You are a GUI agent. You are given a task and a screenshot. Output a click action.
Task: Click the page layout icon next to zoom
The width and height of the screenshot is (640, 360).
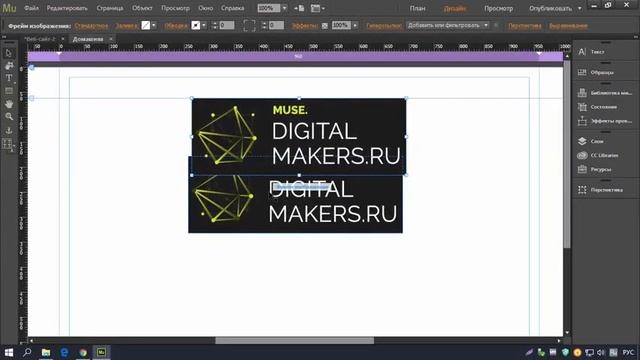point(299,8)
